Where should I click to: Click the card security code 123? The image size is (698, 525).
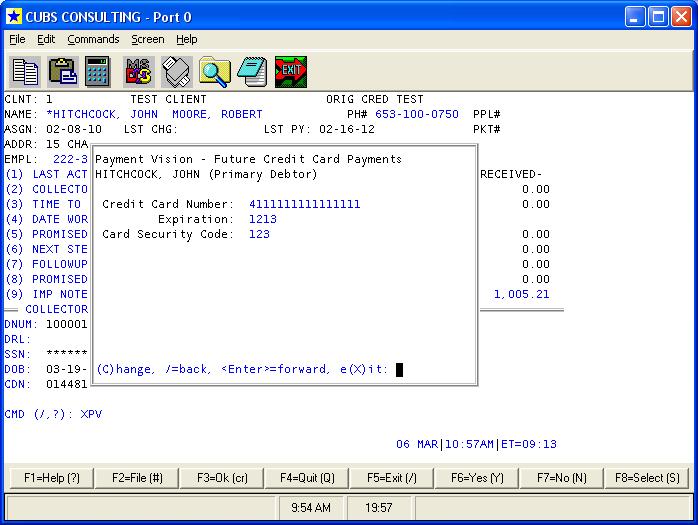click(x=259, y=234)
